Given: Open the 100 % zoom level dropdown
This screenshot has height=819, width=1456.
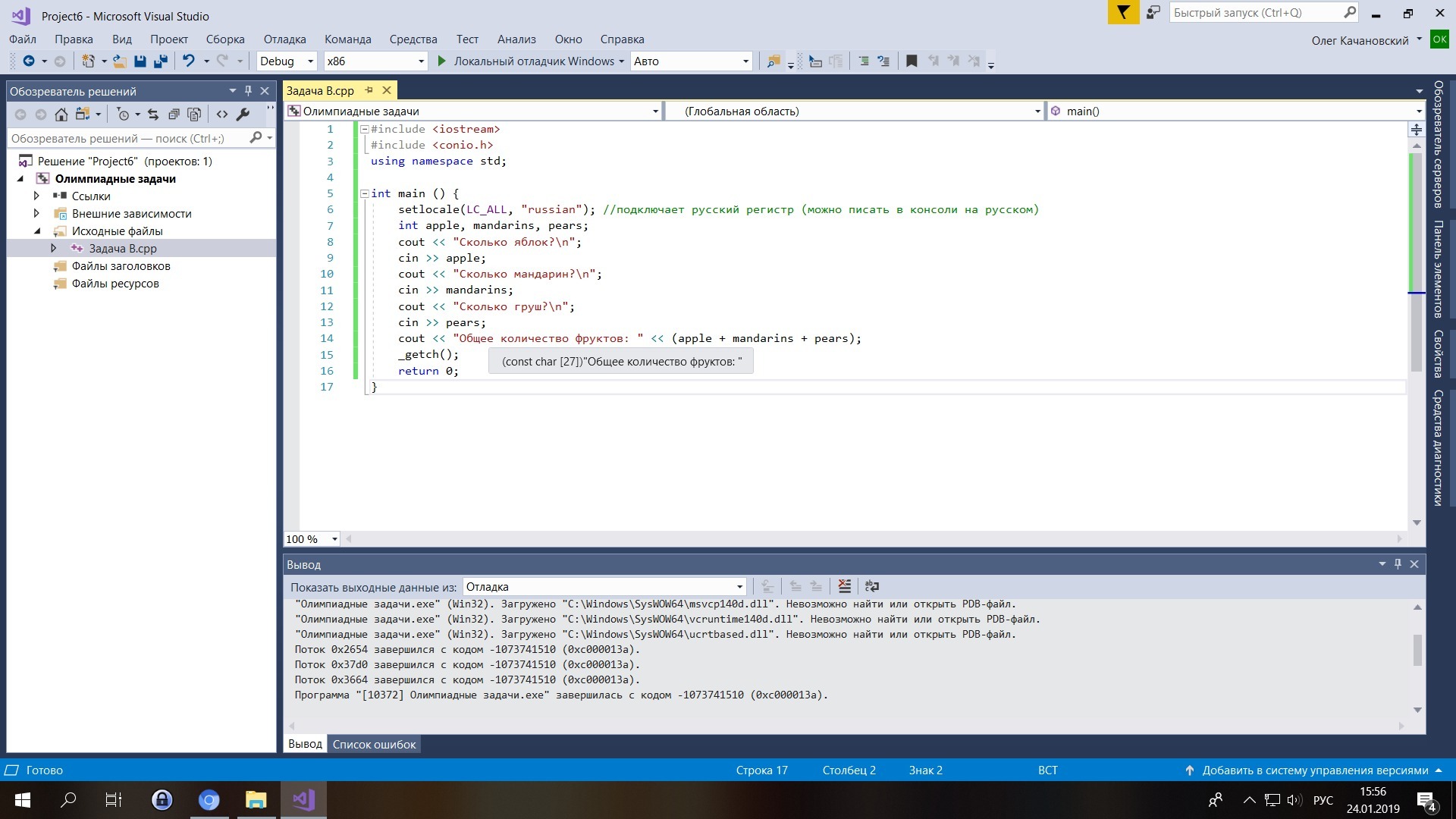Looking at the screenshot, I should click(334, 539).
